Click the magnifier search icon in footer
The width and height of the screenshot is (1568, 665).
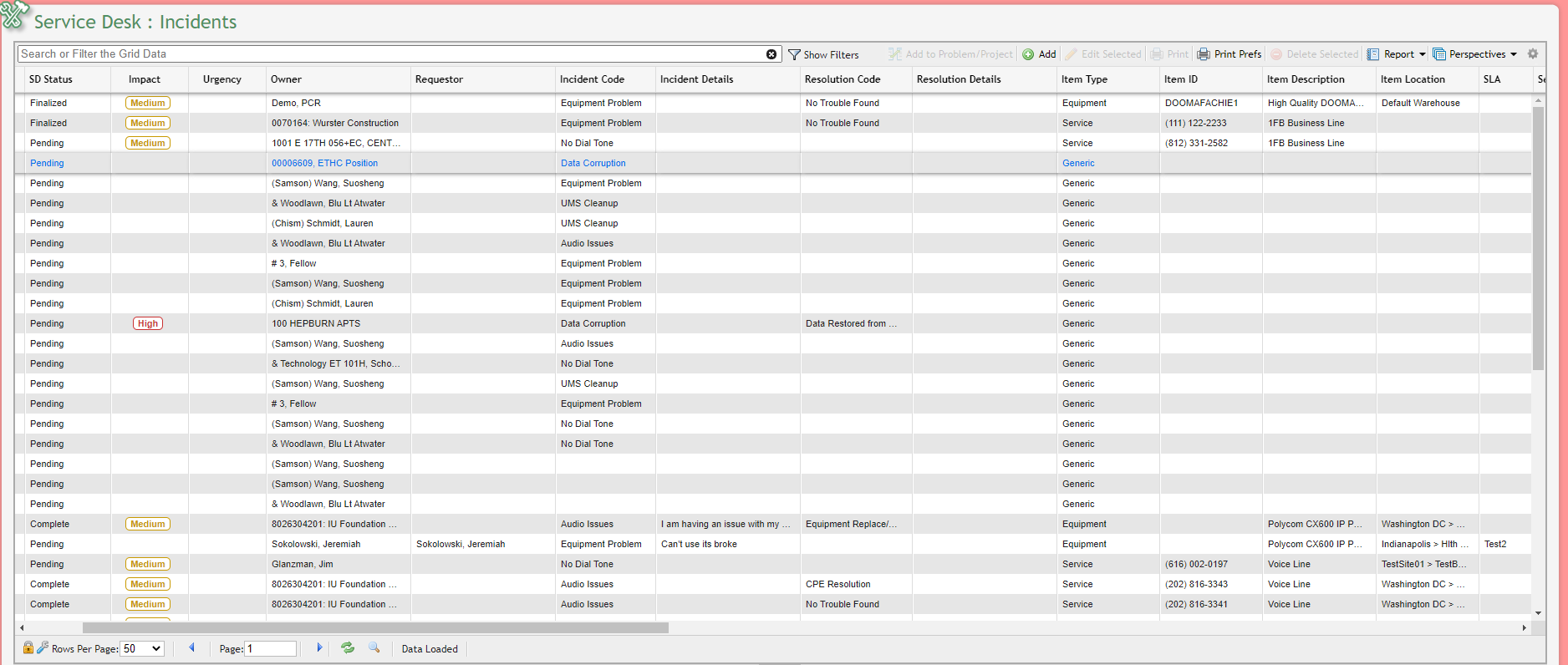pyautogui.click(x=374, y=647)
